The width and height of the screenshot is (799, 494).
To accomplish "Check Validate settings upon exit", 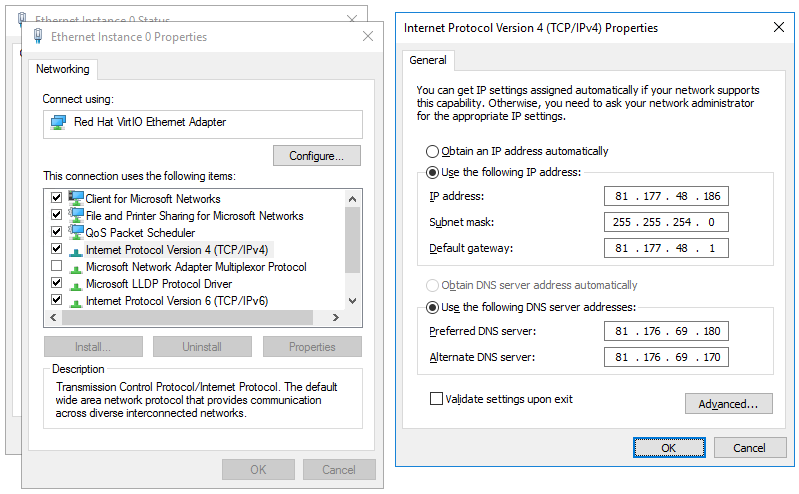I will pos(436,399).
